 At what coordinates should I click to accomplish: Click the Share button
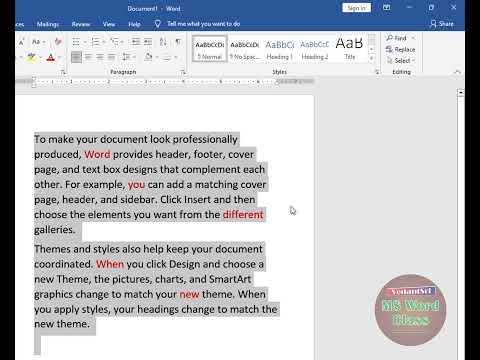[442, 24]
